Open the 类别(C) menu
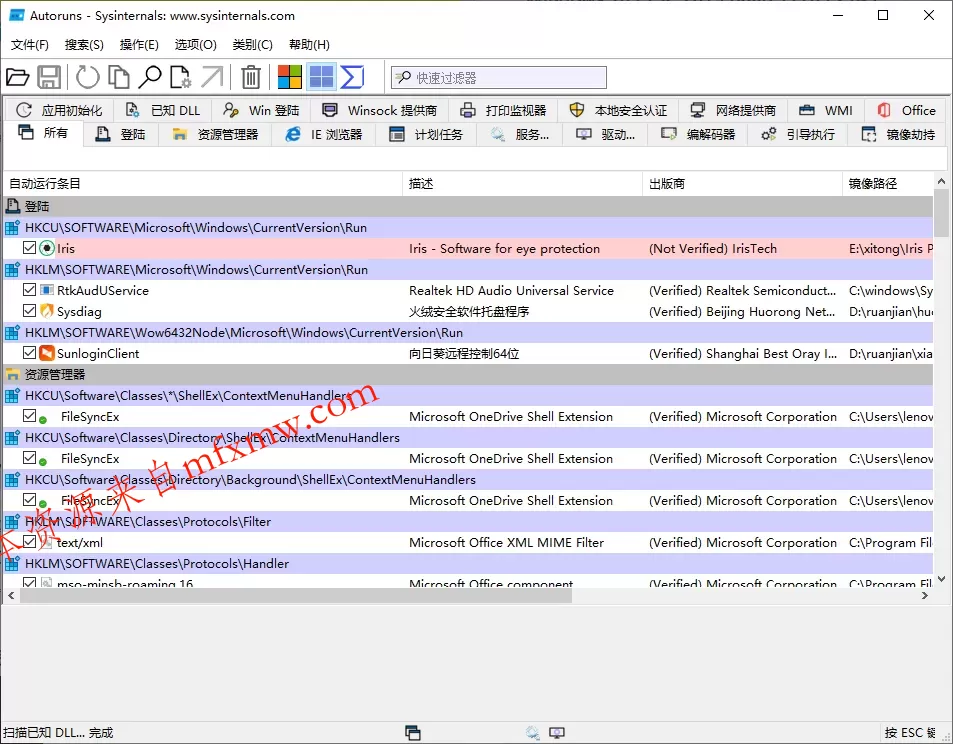This screenshot has width=953, height=744. click(252, 44)
